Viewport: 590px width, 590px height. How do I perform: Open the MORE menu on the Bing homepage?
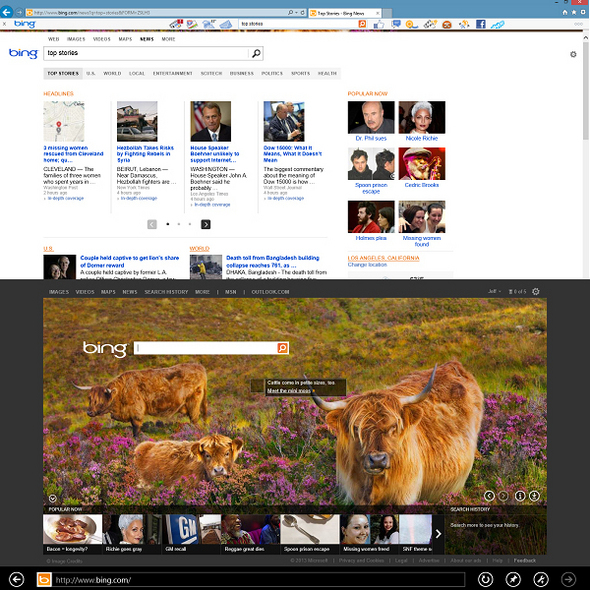click(x=202, y=292)
